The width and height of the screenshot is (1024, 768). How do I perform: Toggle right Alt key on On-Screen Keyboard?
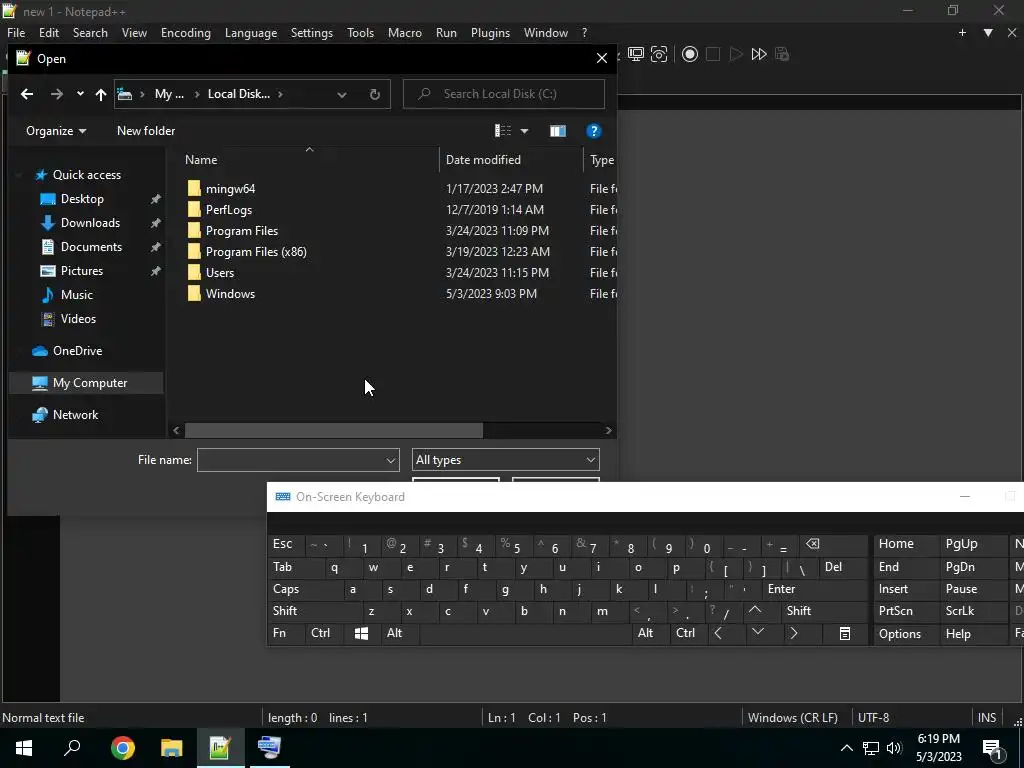[645, 633]
